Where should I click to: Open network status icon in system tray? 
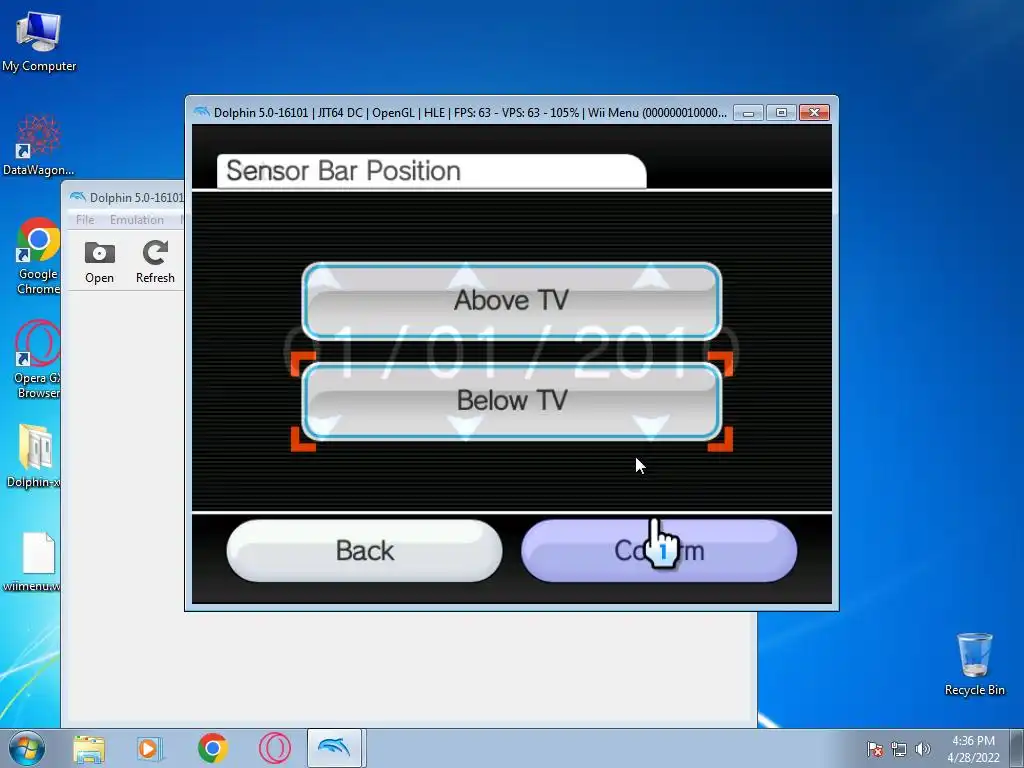(x=899, y=750)
